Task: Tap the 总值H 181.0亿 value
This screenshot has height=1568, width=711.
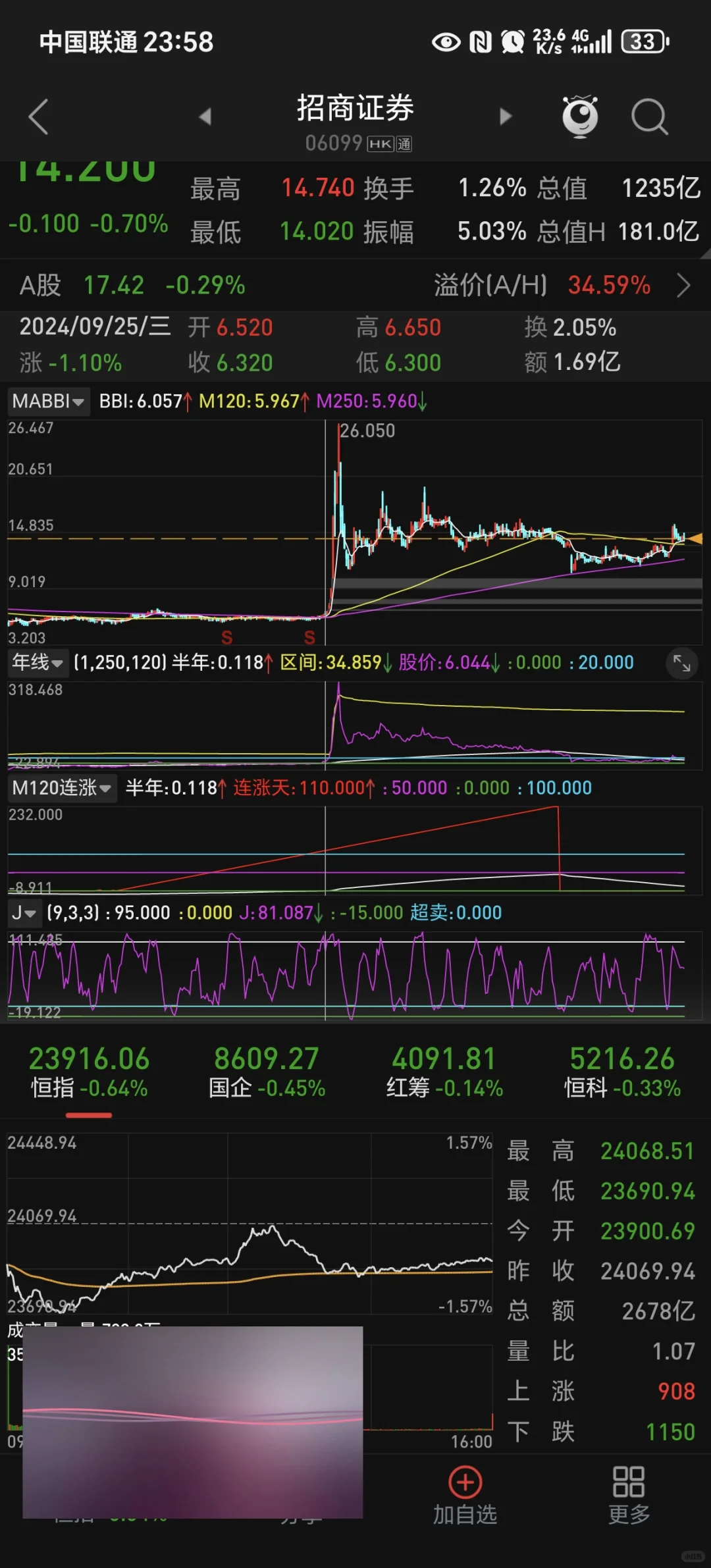Action: [658, 232]
